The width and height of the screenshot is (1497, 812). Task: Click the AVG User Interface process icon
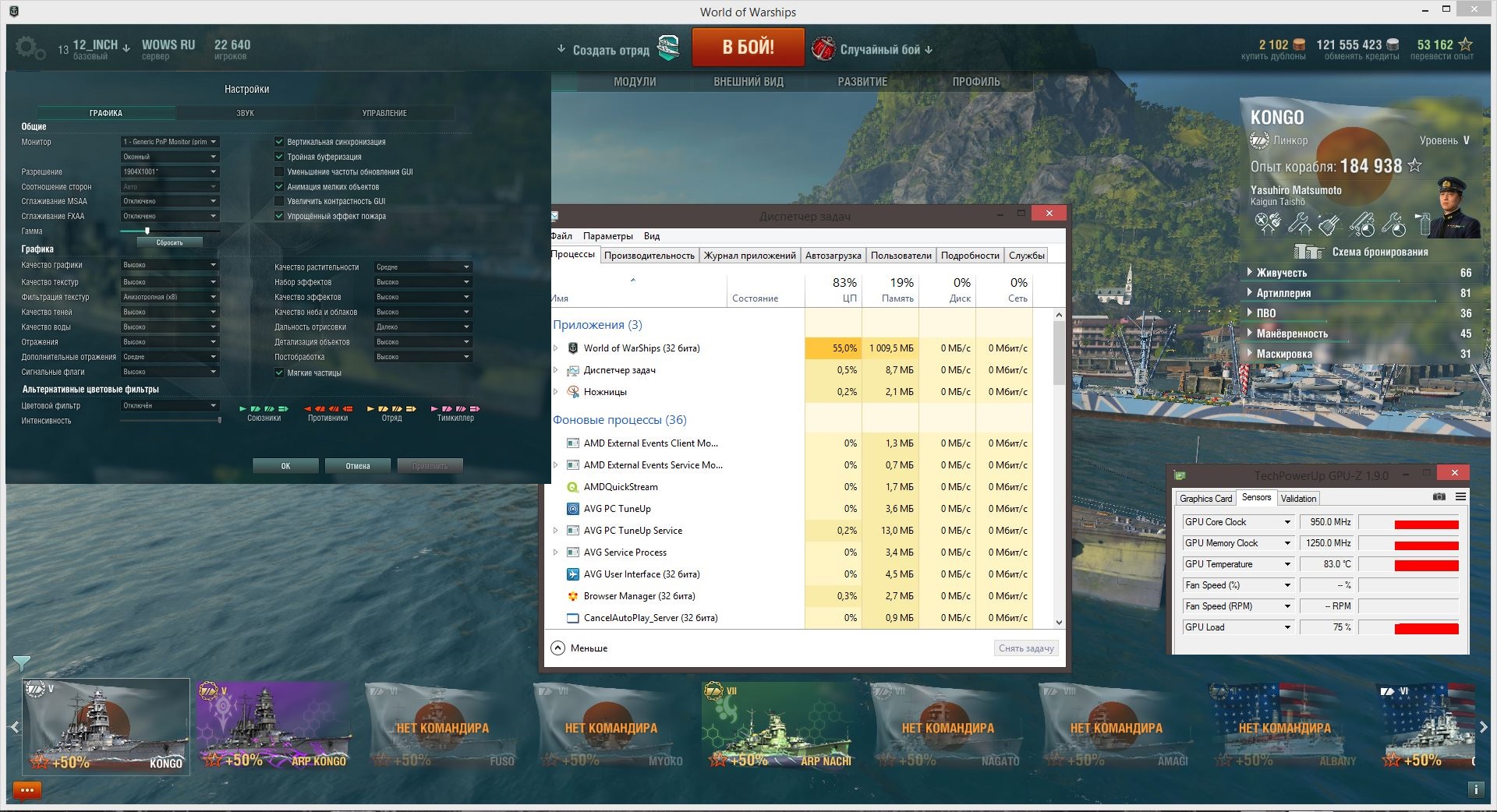pyautogui.click(x=573, y=574)
